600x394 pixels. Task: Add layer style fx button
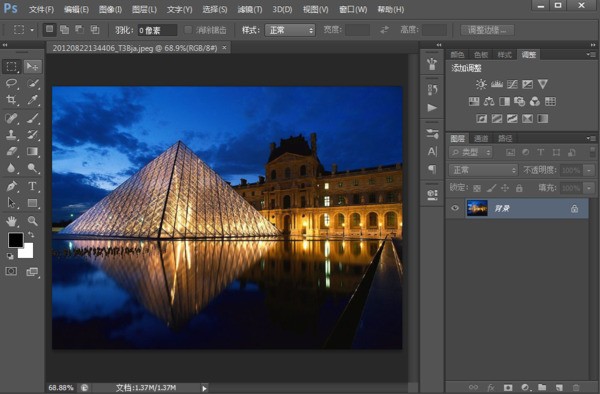pos(491,387)
